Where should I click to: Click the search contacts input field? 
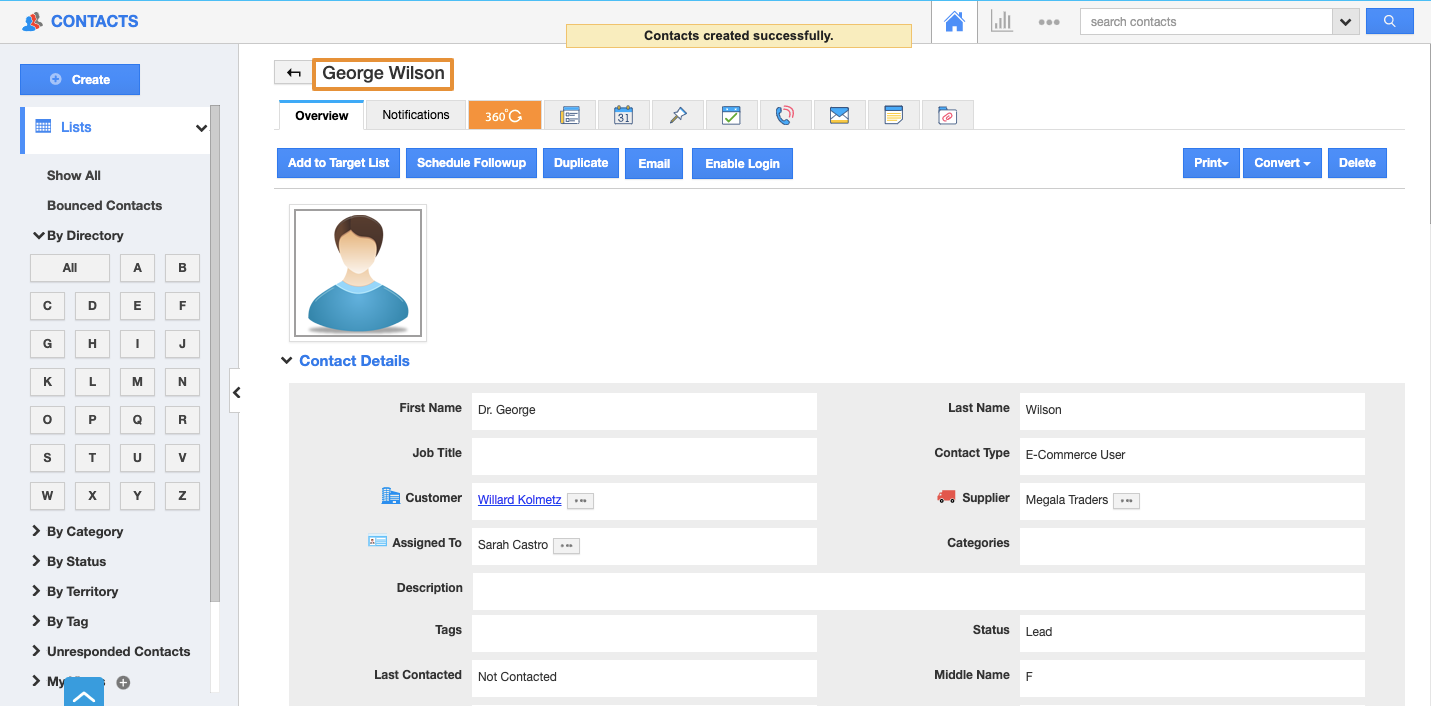pyautogui.click(x=1205, y=21)
